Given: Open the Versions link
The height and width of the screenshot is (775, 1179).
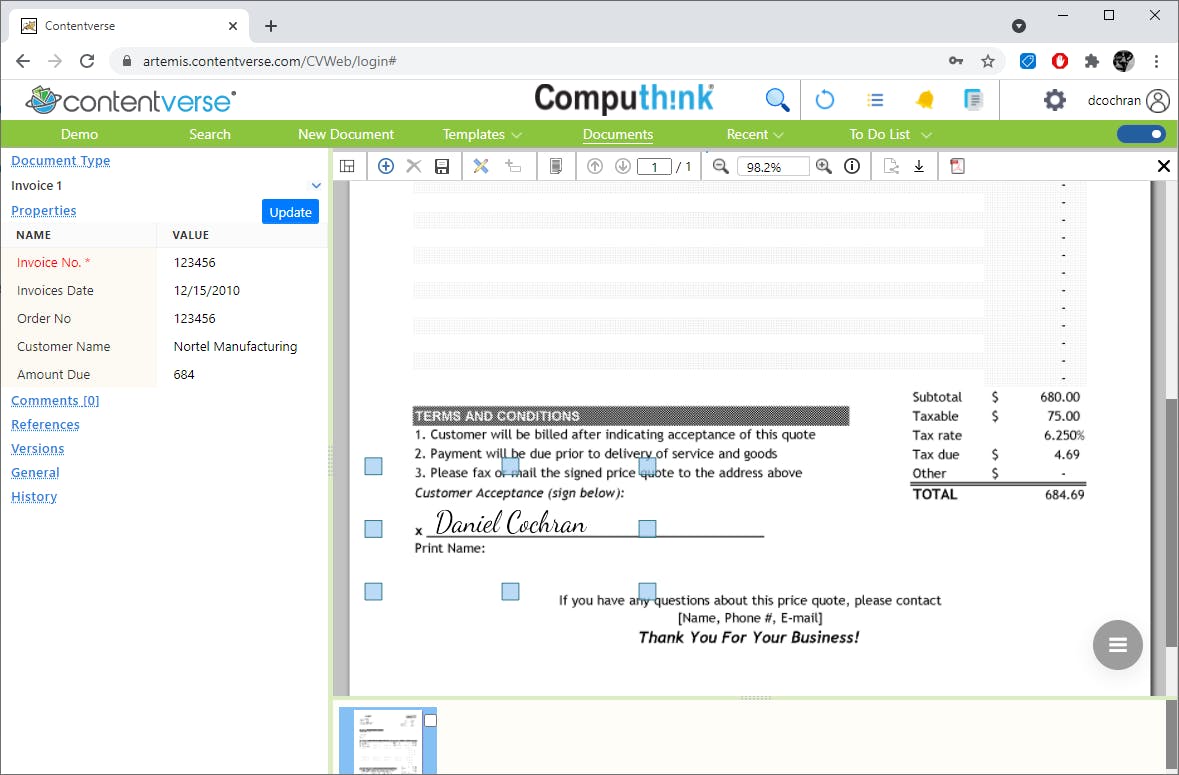Looking at the screenshot, I should click(x=38, y=449).
